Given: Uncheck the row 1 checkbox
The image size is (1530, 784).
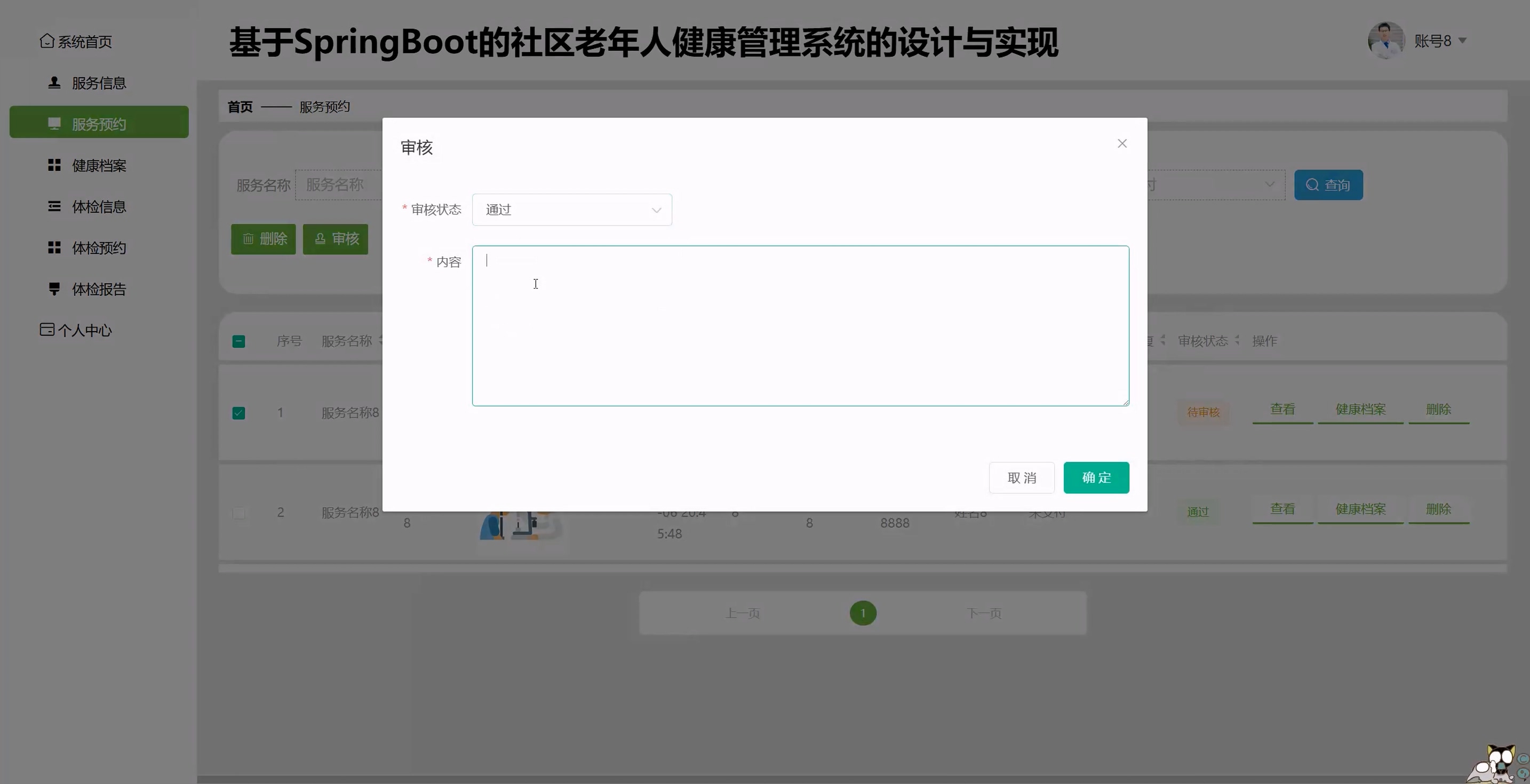Looking at the screenshot, I should [x=239, y=413].
